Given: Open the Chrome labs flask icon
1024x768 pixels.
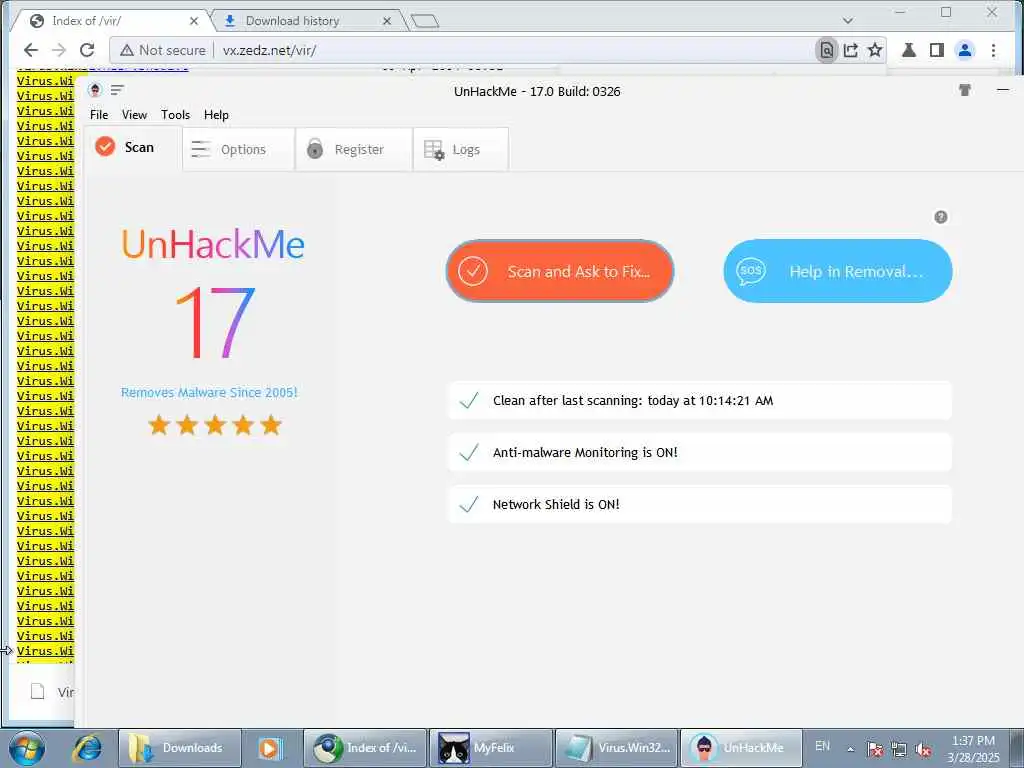Looking at the screenshot, I should pos(908,50).
